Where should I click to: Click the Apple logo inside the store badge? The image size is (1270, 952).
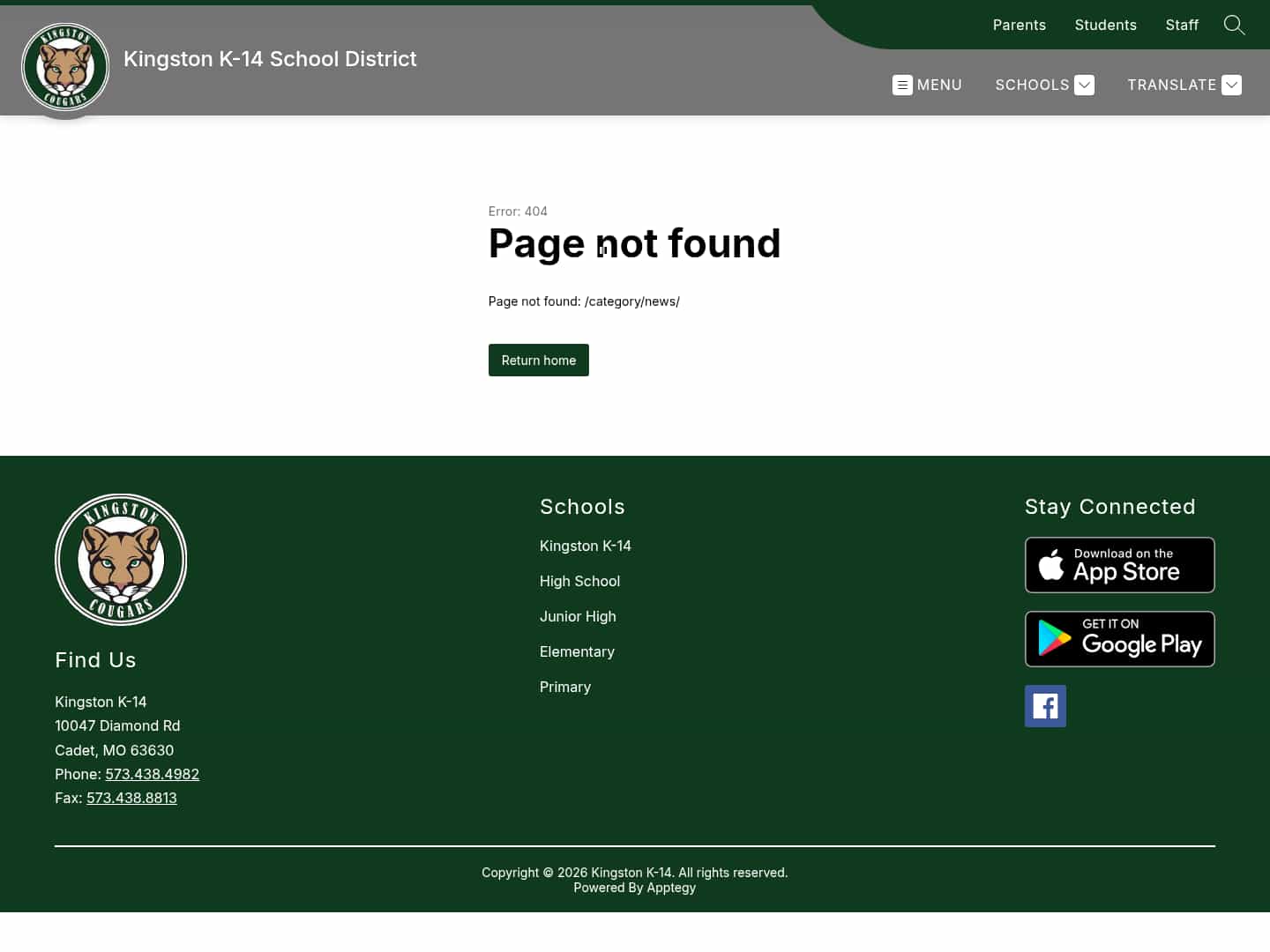click(1052, 564)
